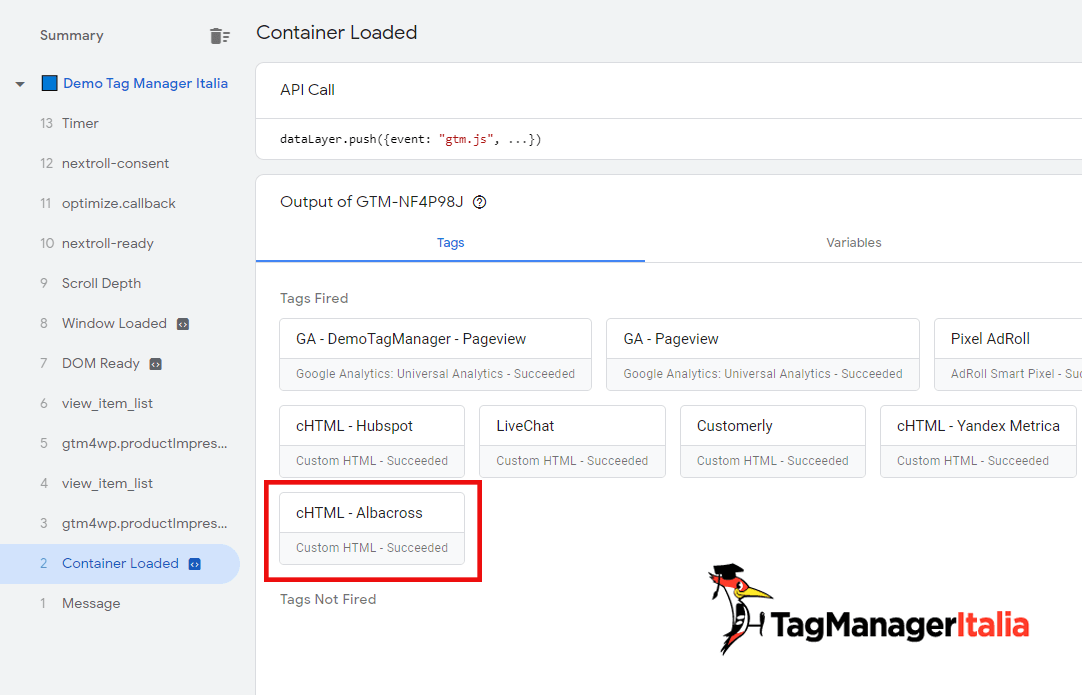Screen dimensions: 1082x695
Task: Click the blue container icon for Demo Tag Manager Italia
Action: pyautogui.click(x=49, y=84)
